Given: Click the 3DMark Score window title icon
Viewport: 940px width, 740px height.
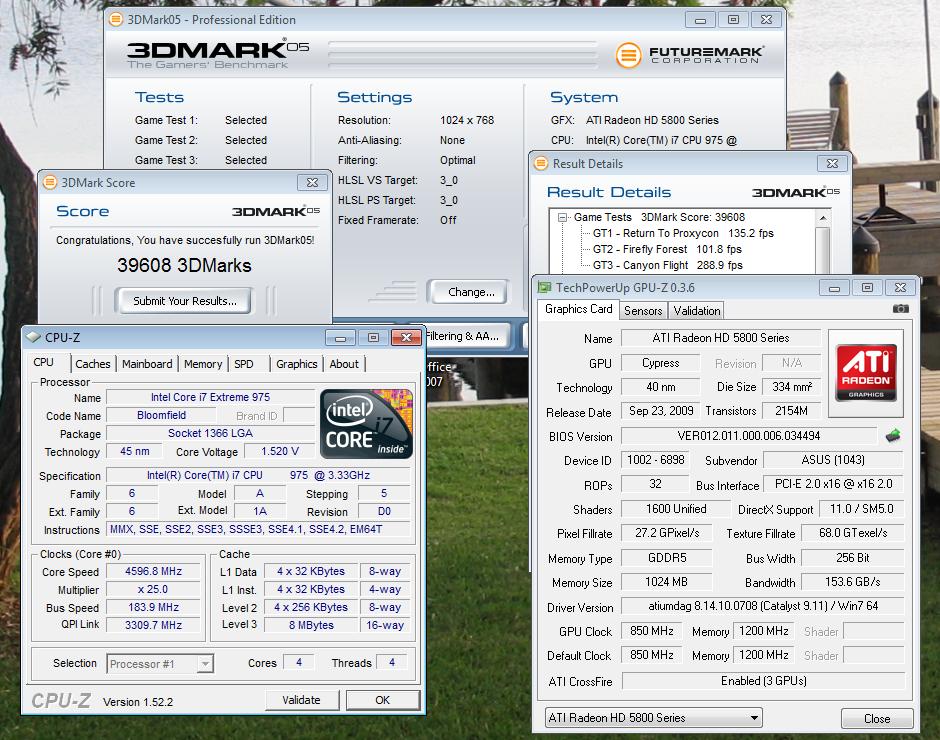Looking at the screenshot, I should 50,182.
